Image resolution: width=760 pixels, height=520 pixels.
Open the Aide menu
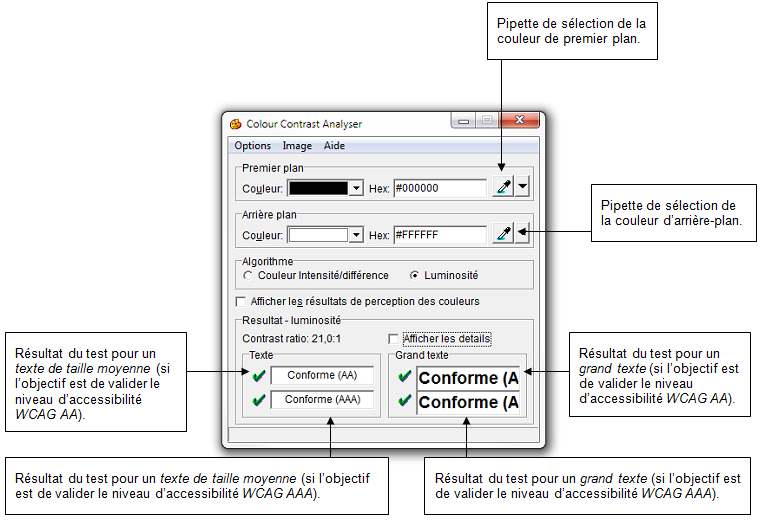pyautogui.click(x=334, y=146)
